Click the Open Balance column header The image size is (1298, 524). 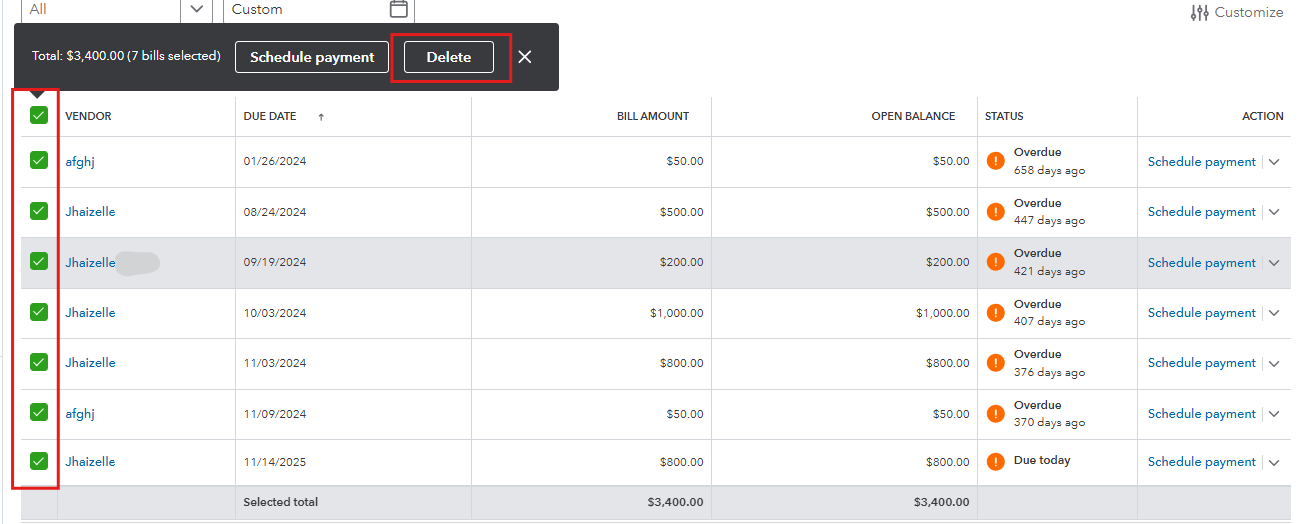pos(913,116)
